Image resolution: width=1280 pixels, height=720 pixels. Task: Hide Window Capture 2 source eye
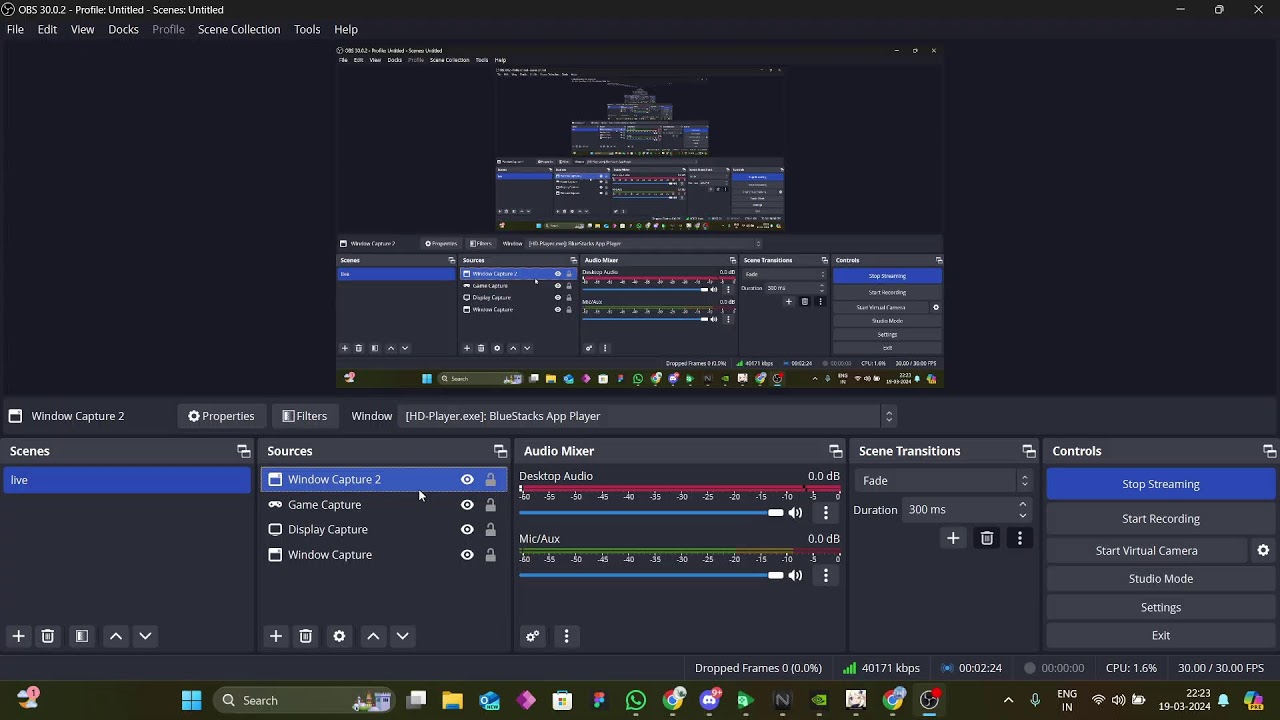(467, 480)
